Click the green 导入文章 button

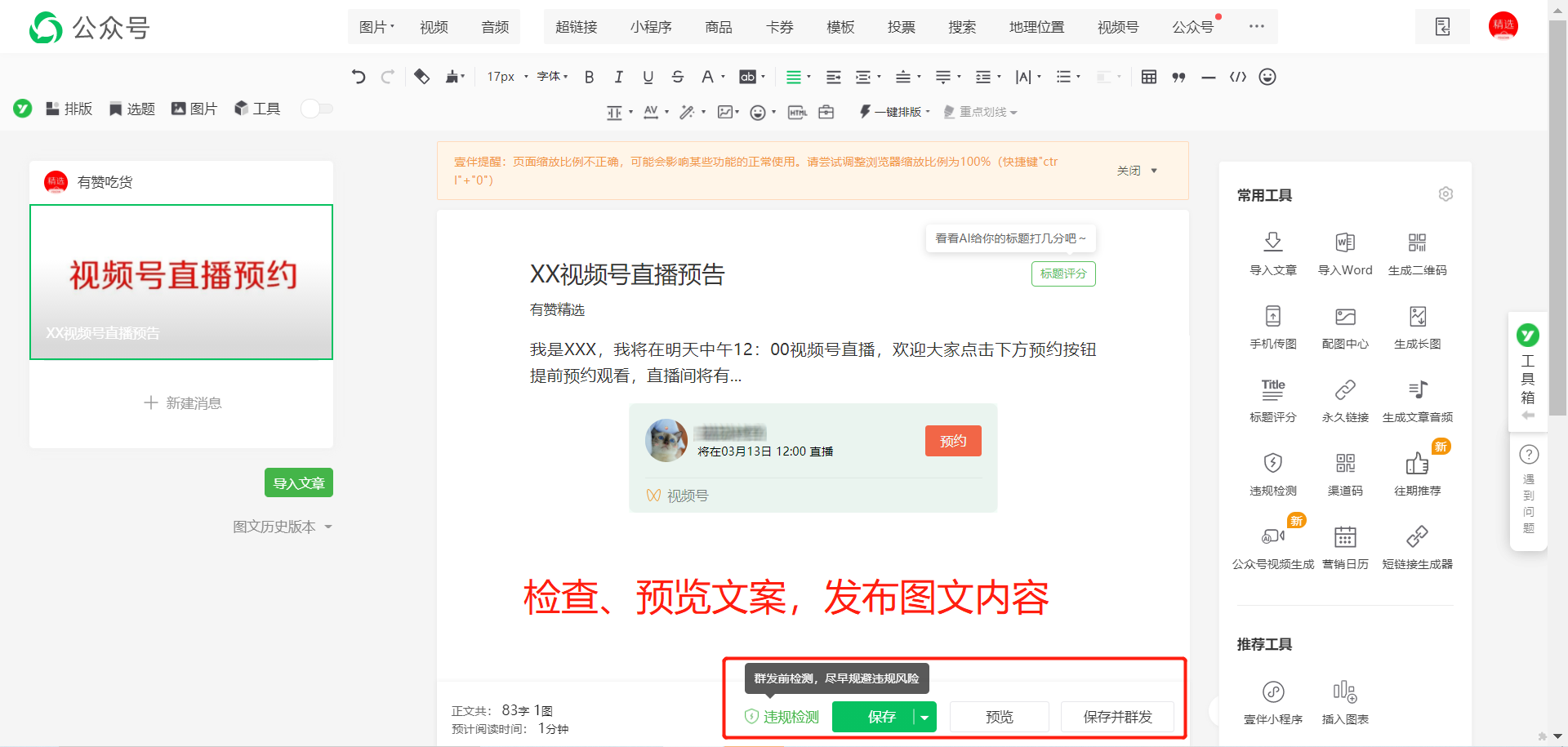pos(299,483)
